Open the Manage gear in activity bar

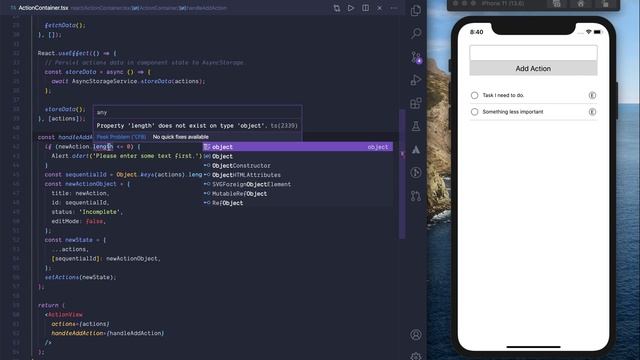416,356
